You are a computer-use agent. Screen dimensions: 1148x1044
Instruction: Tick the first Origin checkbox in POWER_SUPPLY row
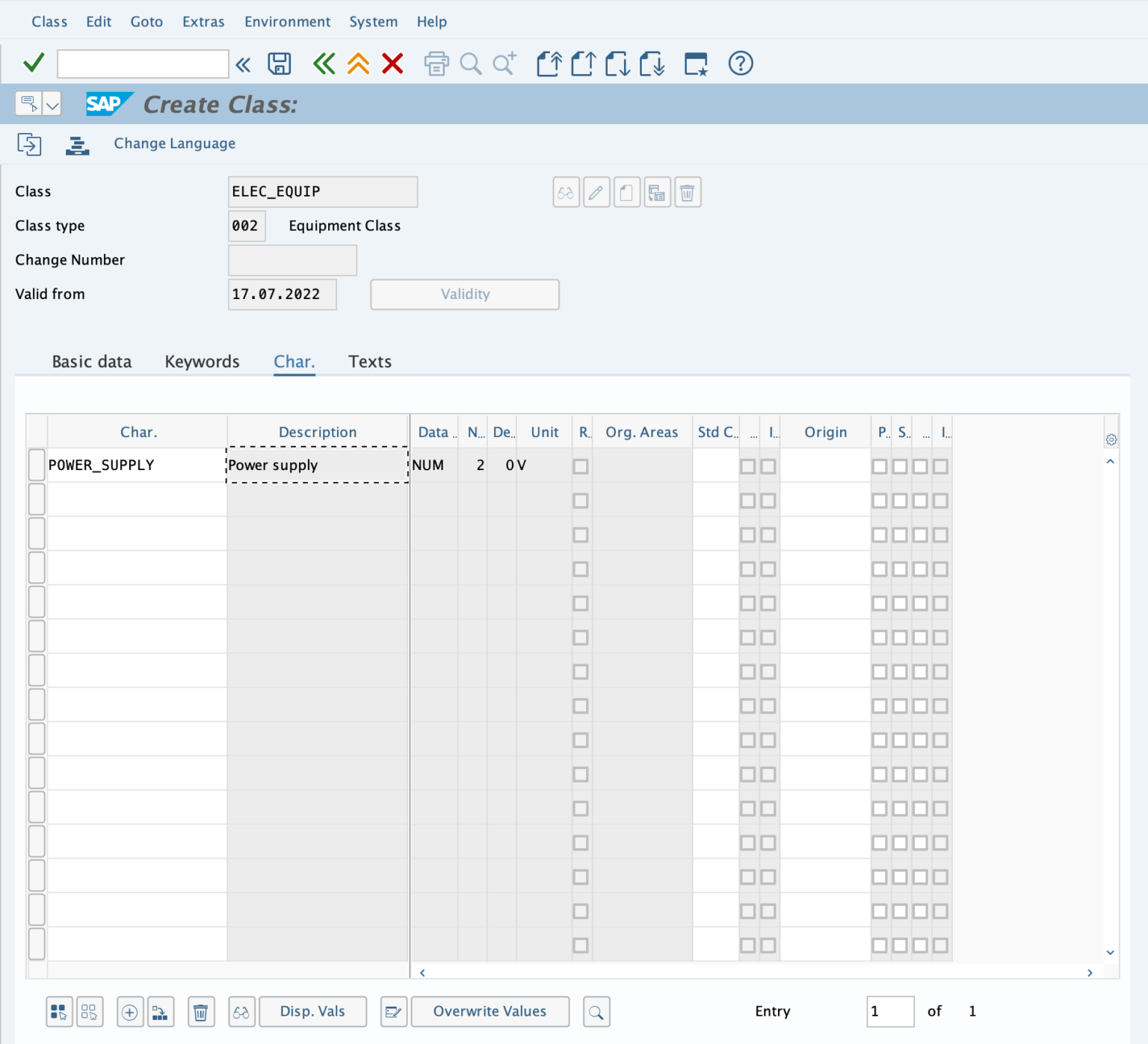880,465
